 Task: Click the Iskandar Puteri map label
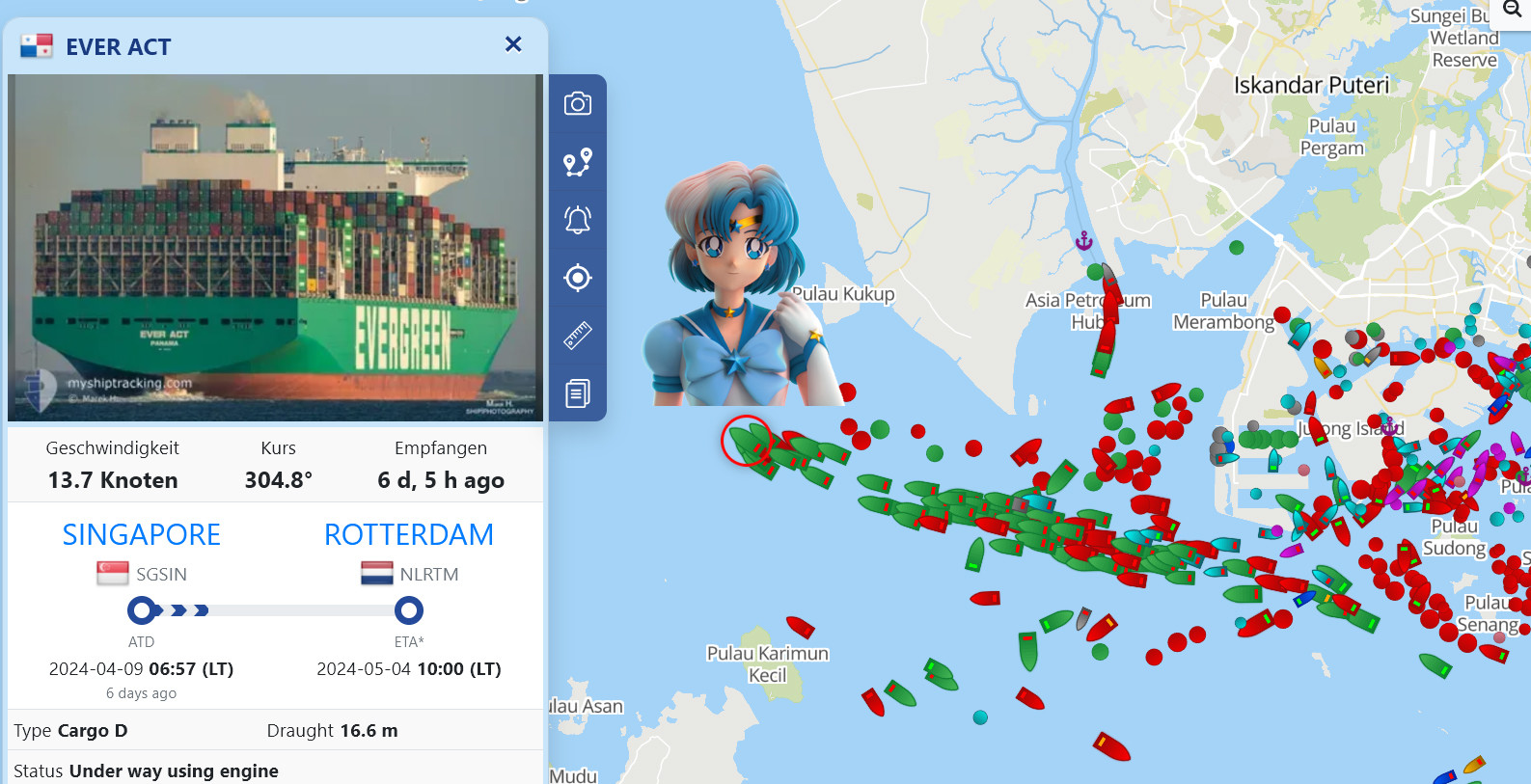click(x=1312, y=85)
